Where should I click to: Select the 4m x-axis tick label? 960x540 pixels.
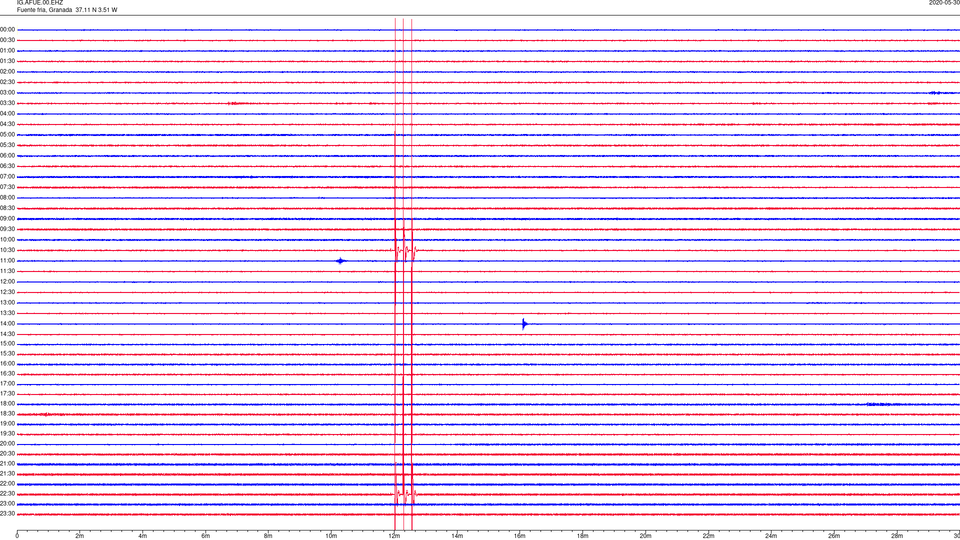coord(143,536)
